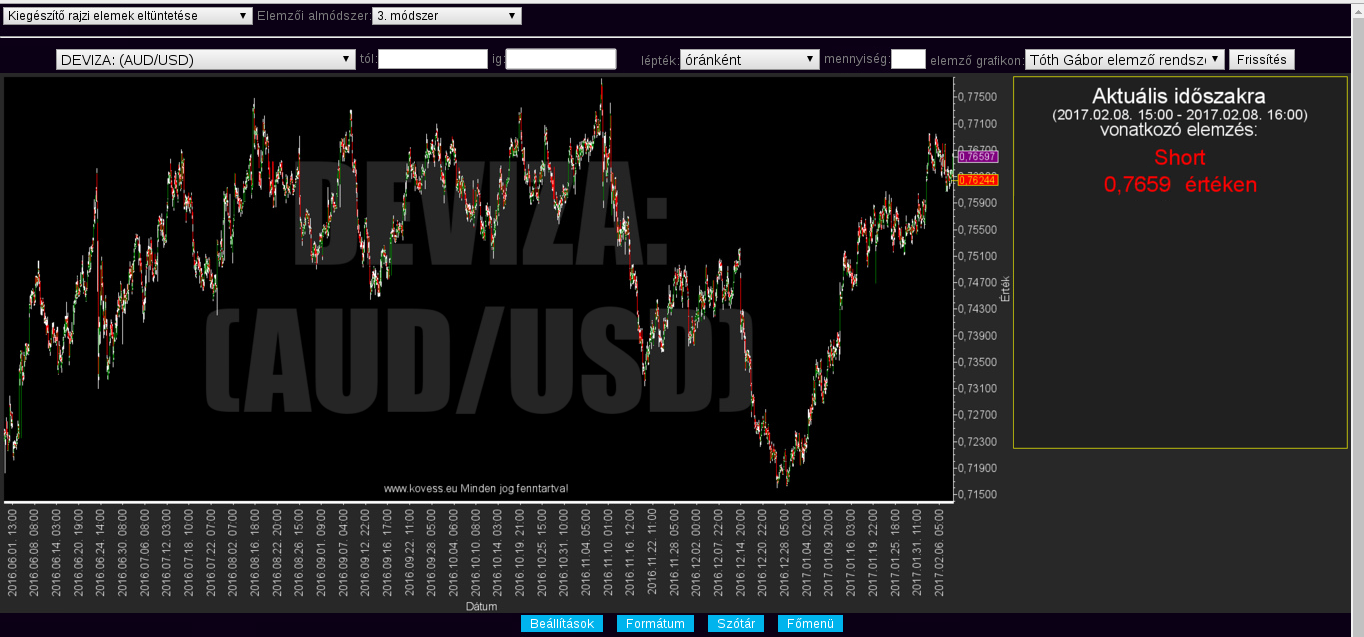Image resolution: width=1364 pixels, height=637 pixels.
Task: Return to Főmenü
Action: [810, 624]
